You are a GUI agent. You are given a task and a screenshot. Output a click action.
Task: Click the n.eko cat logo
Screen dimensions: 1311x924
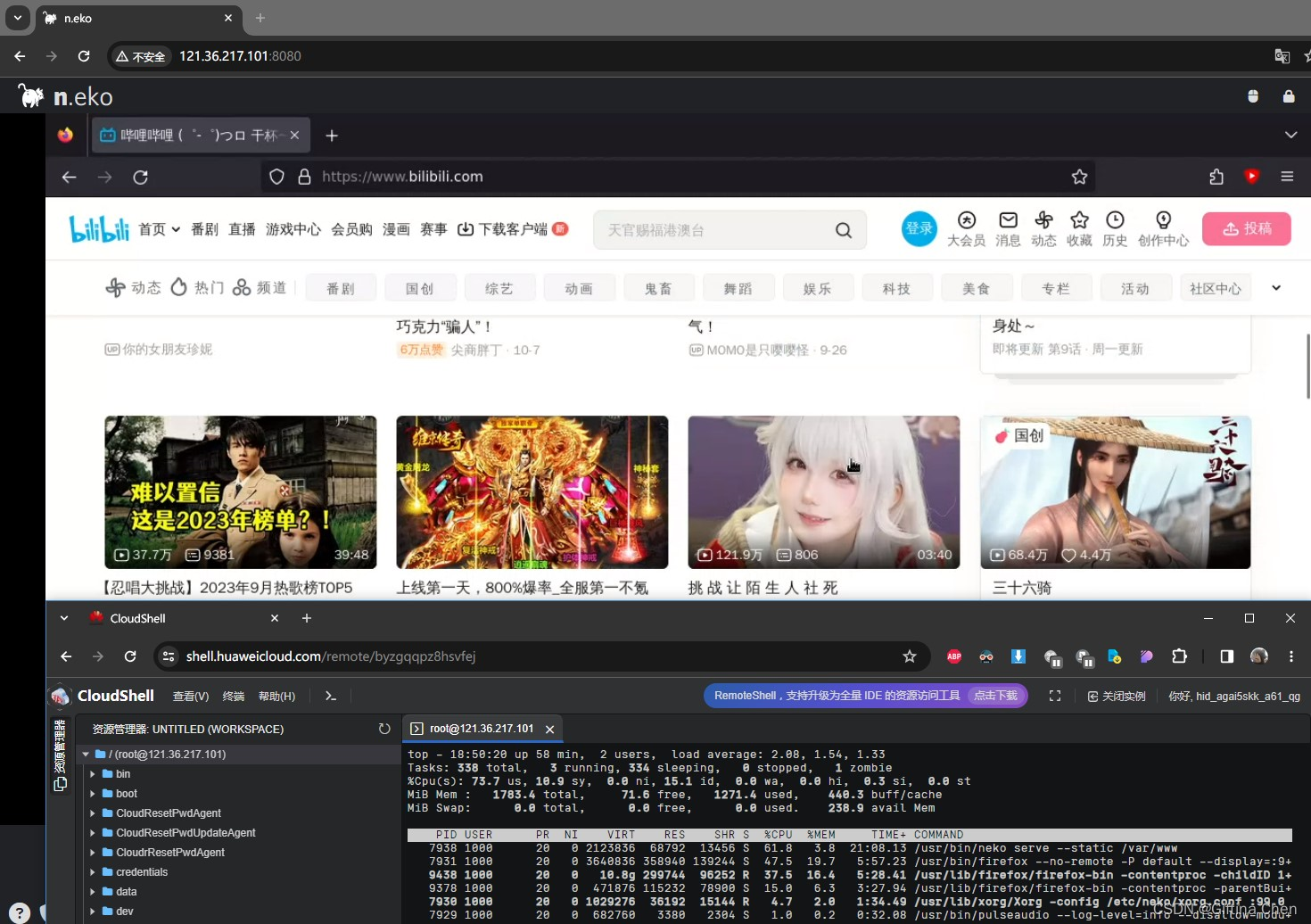[32, 95]
